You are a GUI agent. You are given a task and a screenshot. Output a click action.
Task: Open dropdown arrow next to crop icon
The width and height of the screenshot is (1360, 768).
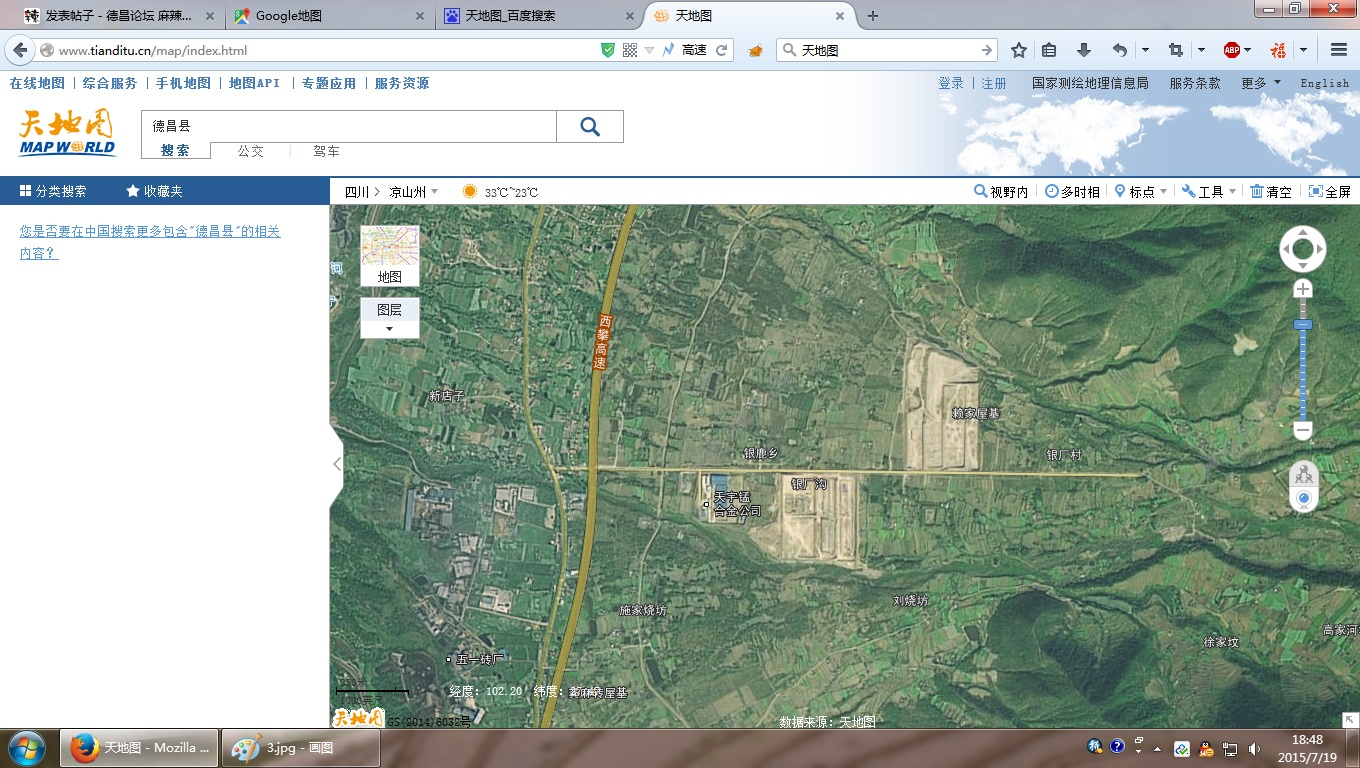click(x=1201, y=50)
